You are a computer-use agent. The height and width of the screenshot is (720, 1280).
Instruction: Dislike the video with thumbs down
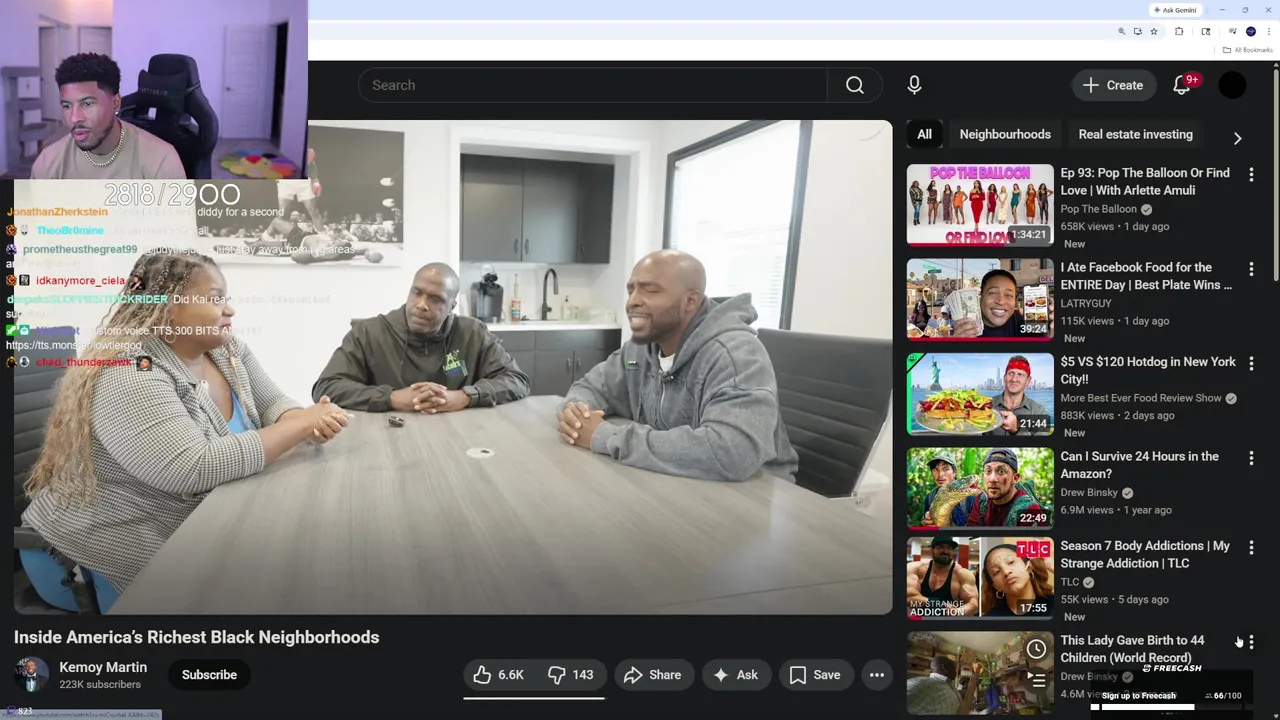(571, 675)
